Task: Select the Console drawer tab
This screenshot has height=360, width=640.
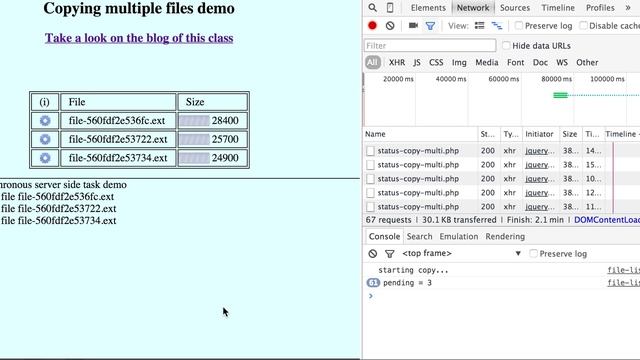Action: (x=384, y=236)
